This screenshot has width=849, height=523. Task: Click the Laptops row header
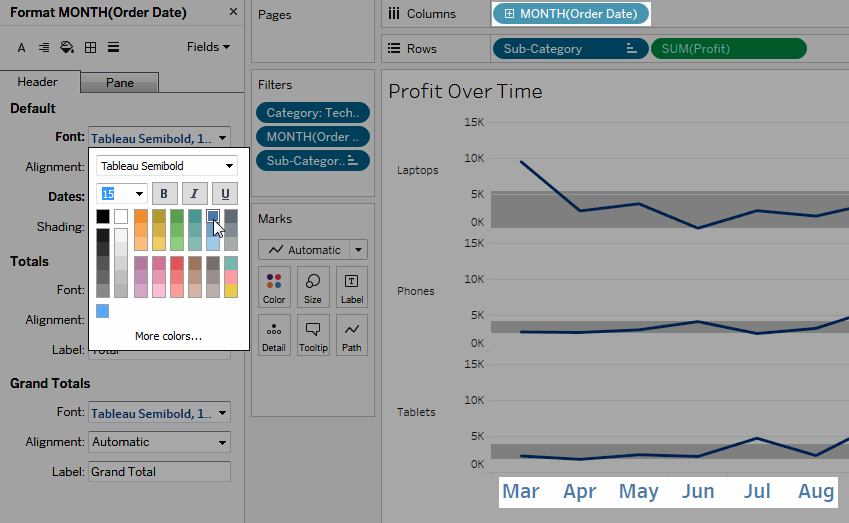(417, 170)
